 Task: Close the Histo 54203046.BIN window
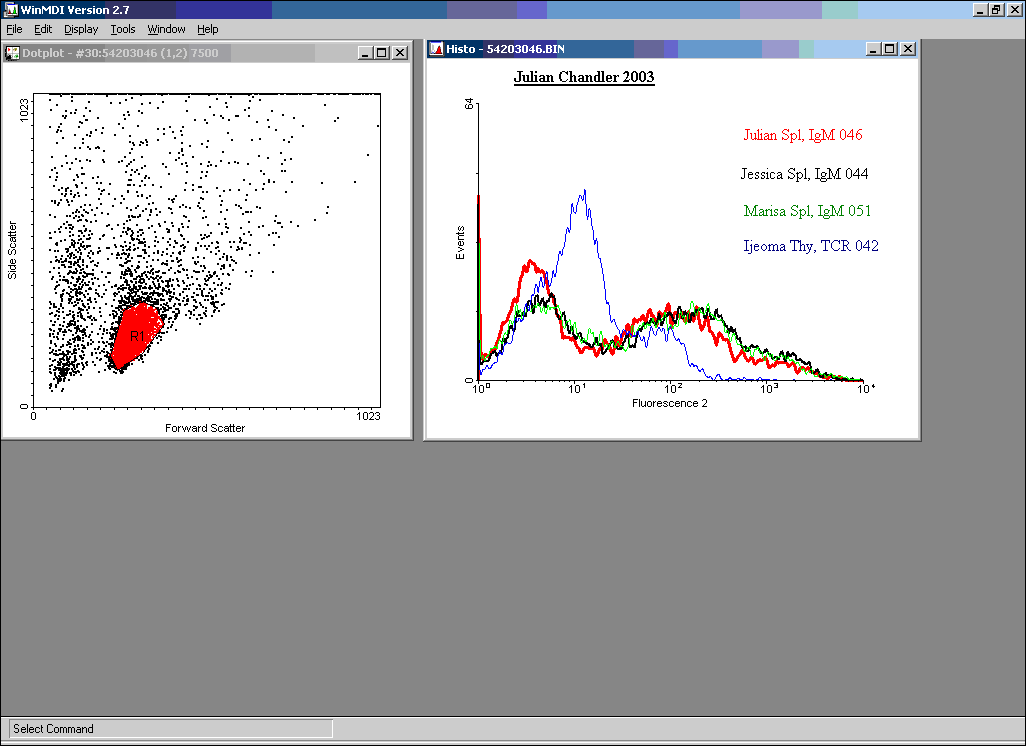tap(908, 49)
